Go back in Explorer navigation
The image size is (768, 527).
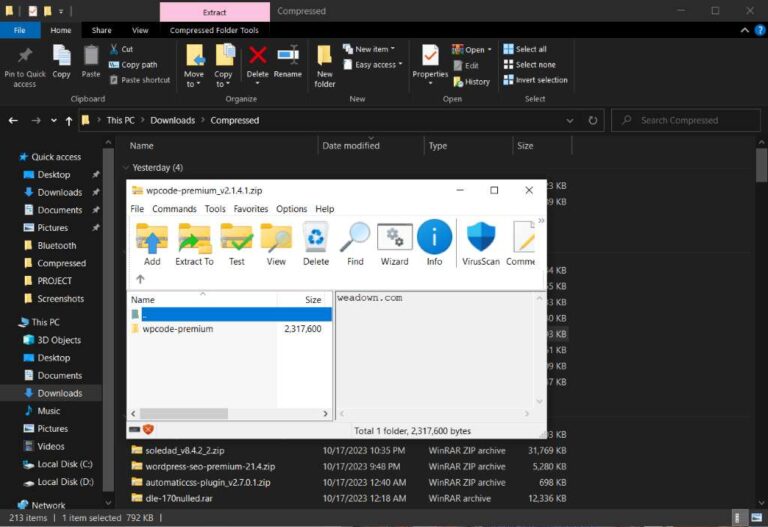coord(13,120)
